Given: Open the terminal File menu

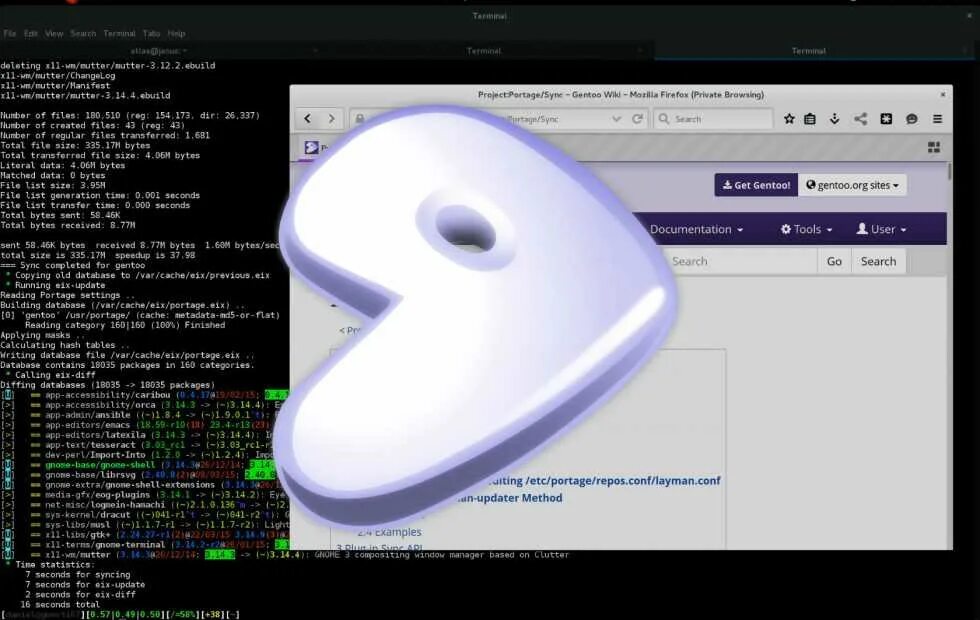Looking at the screenshot, I should coord(9,34).
